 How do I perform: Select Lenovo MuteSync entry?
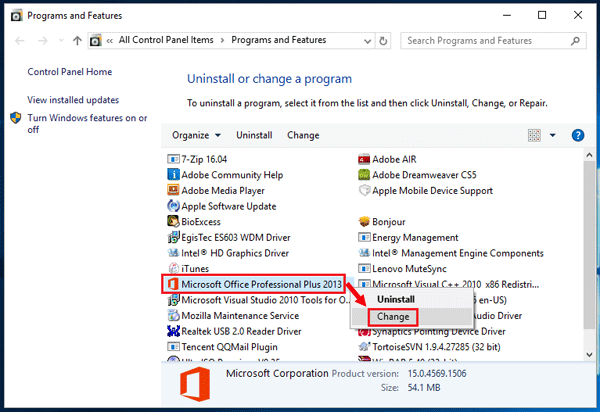pos(402,268)
